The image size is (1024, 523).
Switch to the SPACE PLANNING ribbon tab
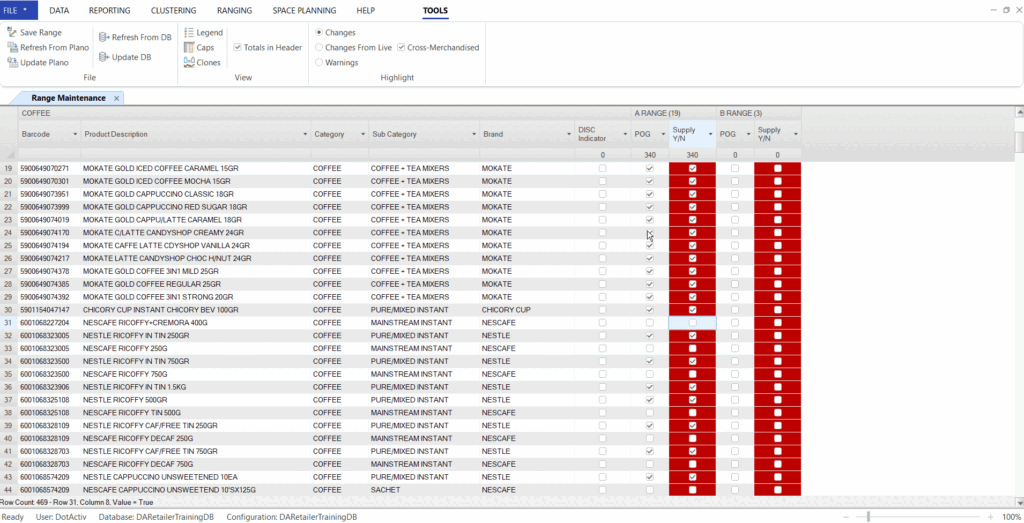(x=304, y=10)
